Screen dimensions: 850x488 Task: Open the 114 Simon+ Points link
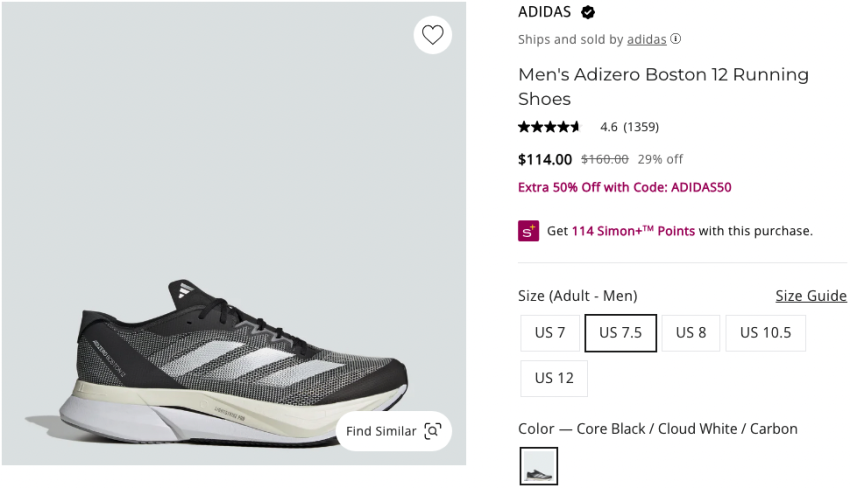(x=633, y=231)
